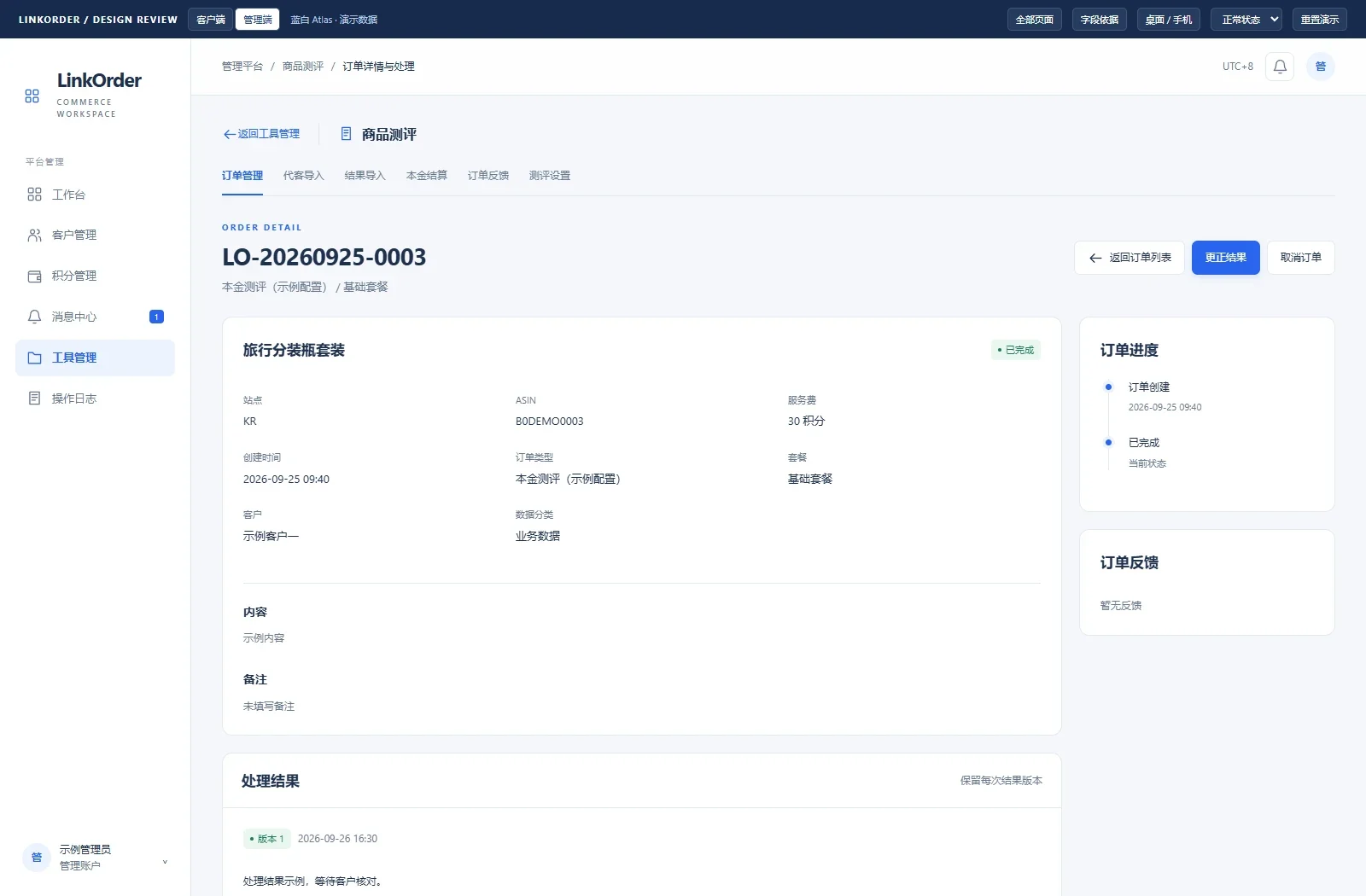Click 商品测评 in the breadcrumb
This screenshot has width=1366, height=896.
click(x=303, y=67)
